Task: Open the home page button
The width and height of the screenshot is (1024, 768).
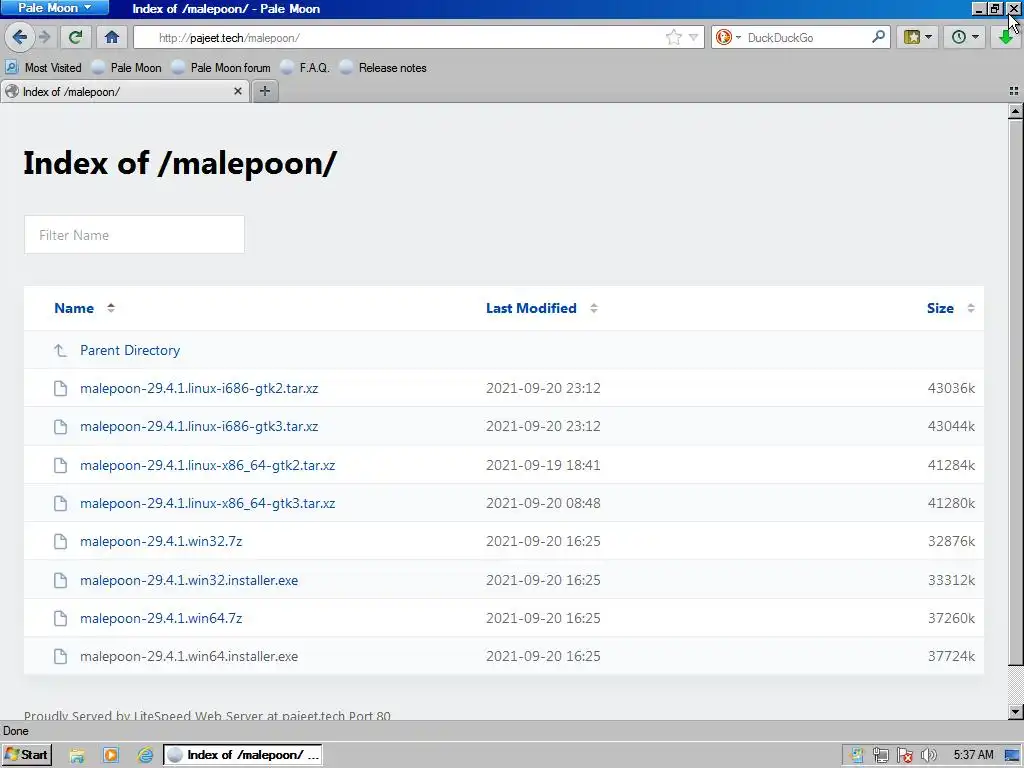Action: [x=112, y=37]
